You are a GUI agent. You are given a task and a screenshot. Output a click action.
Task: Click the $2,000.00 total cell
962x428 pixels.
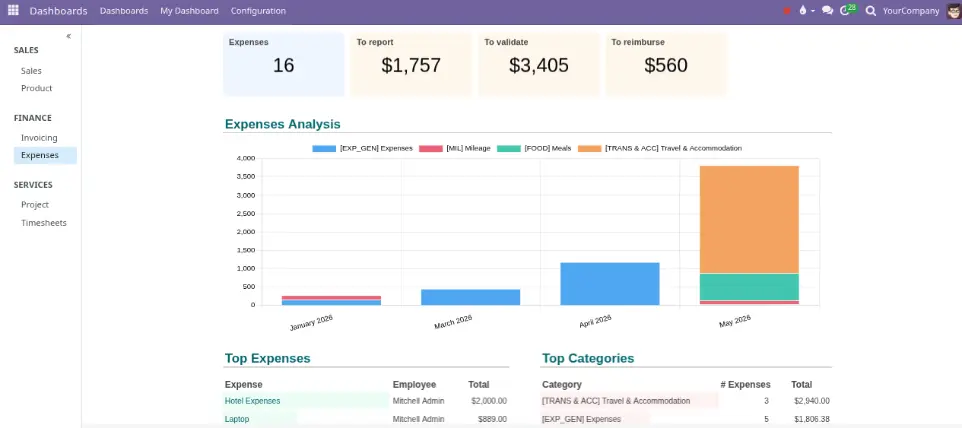[489, 401]
